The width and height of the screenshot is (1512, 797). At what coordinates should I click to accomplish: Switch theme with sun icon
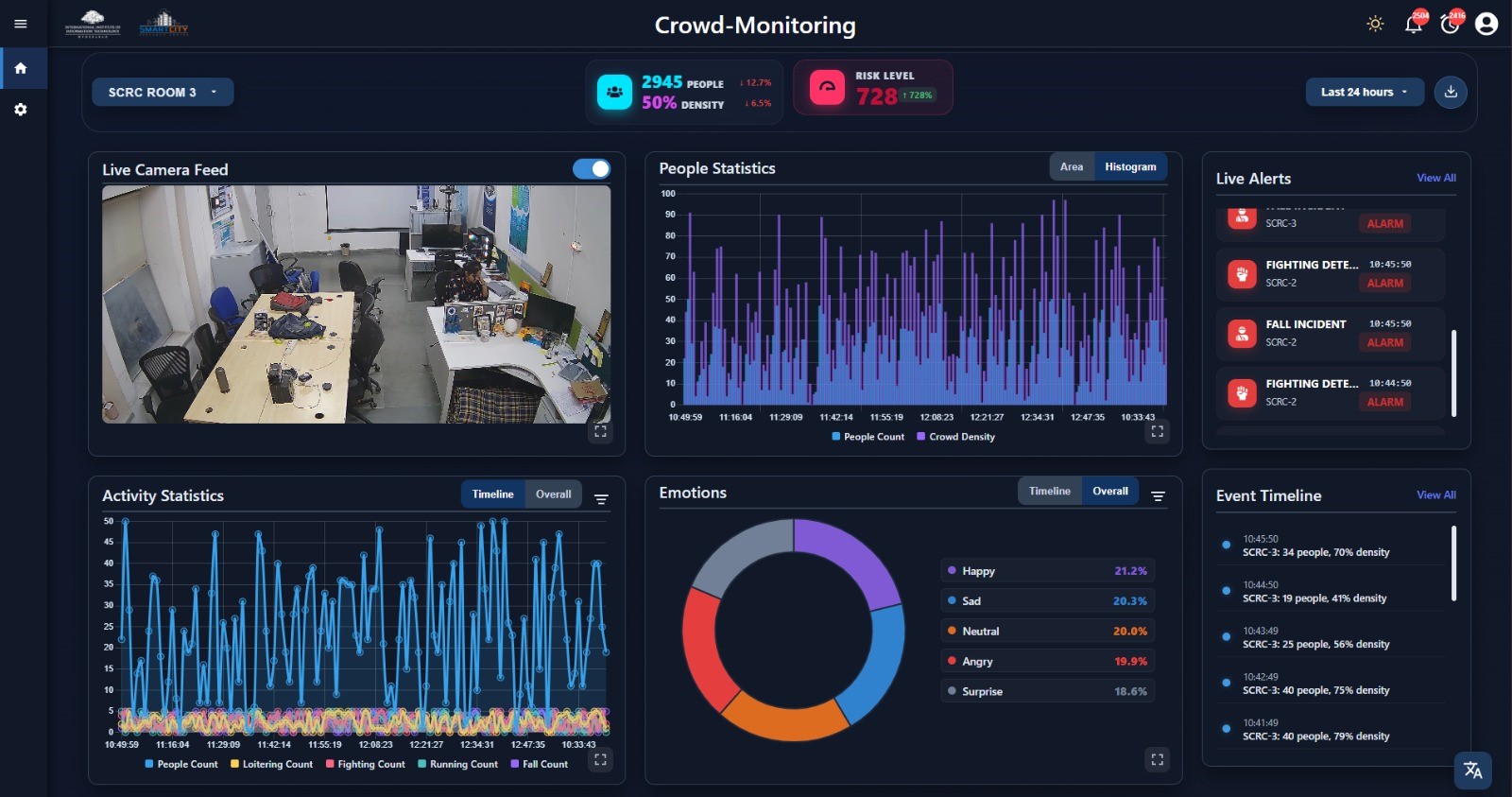coord(1376,24)
